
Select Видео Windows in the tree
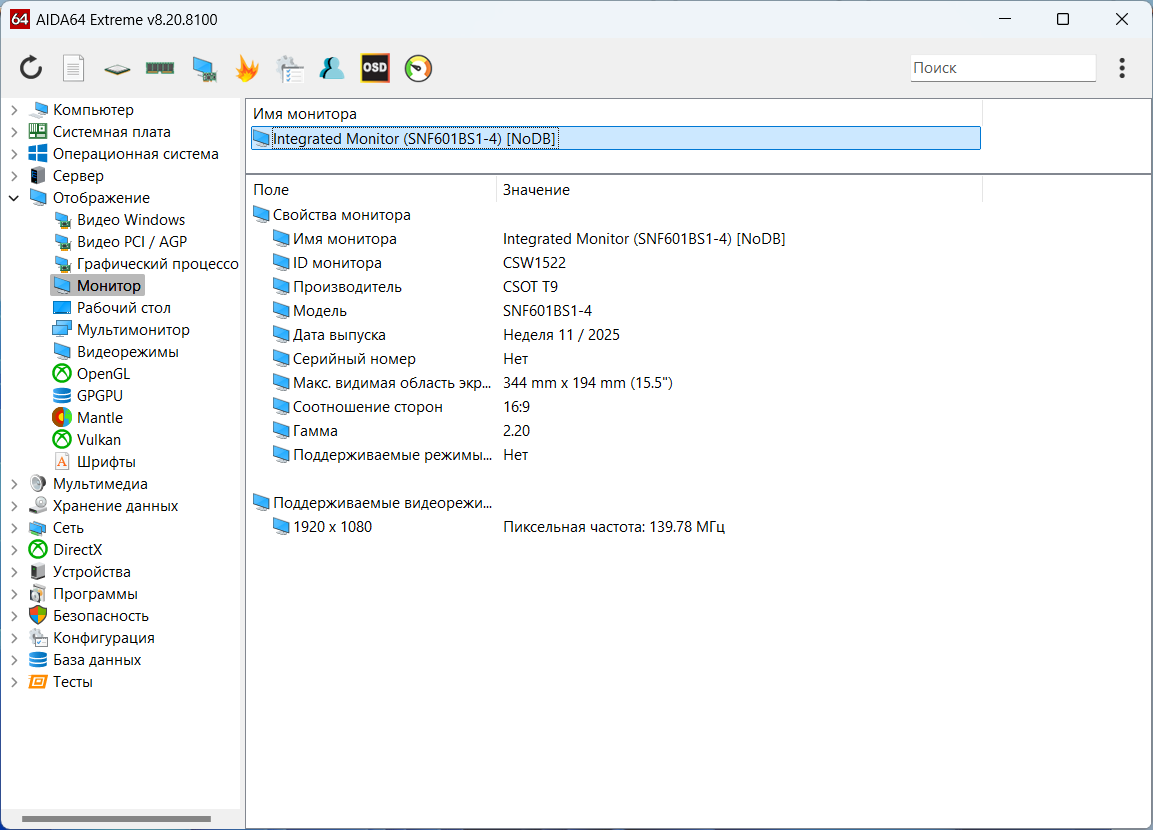click(x=130, y=220)
